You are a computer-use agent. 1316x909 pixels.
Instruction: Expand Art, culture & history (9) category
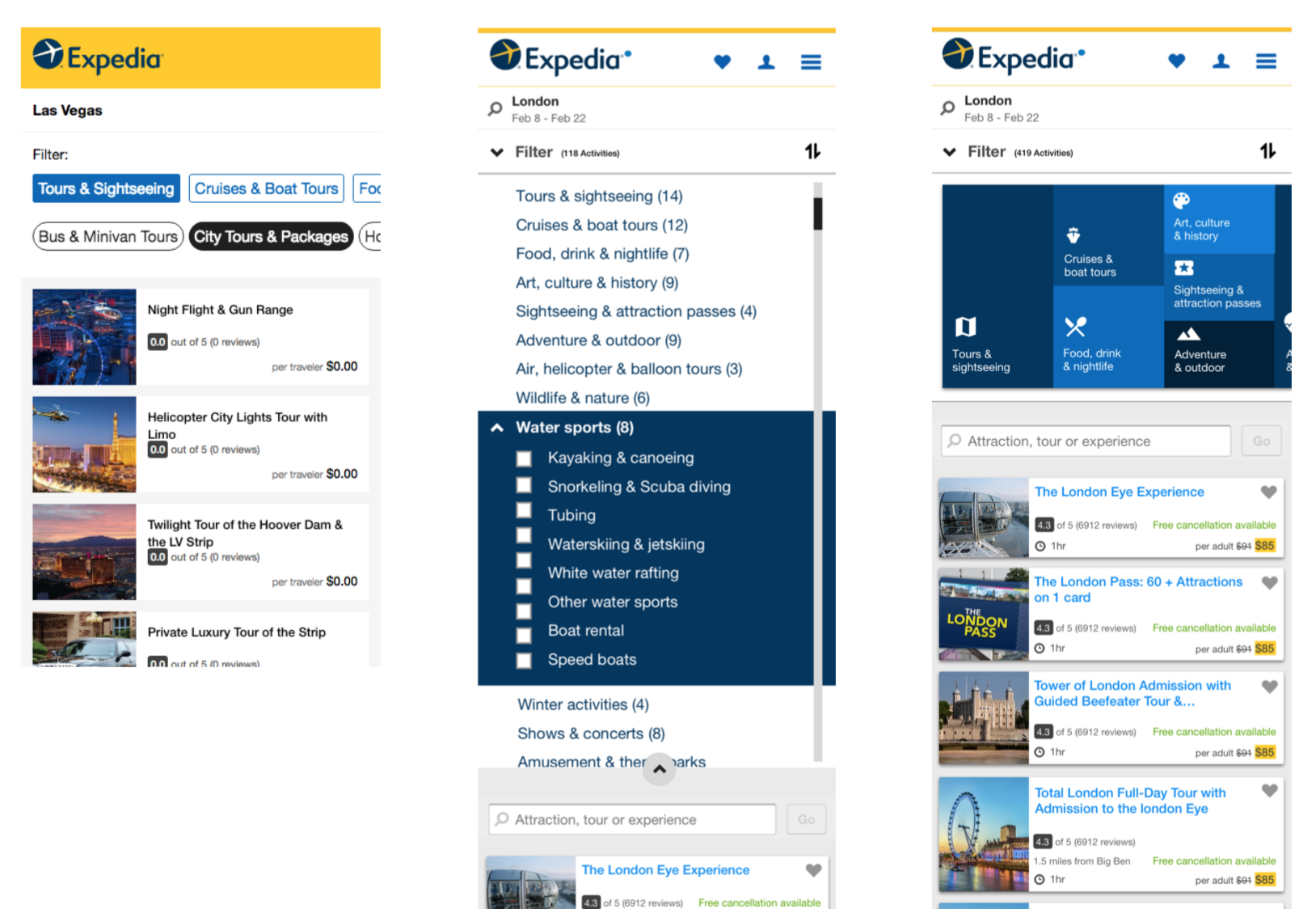click(x=597, y=282)
